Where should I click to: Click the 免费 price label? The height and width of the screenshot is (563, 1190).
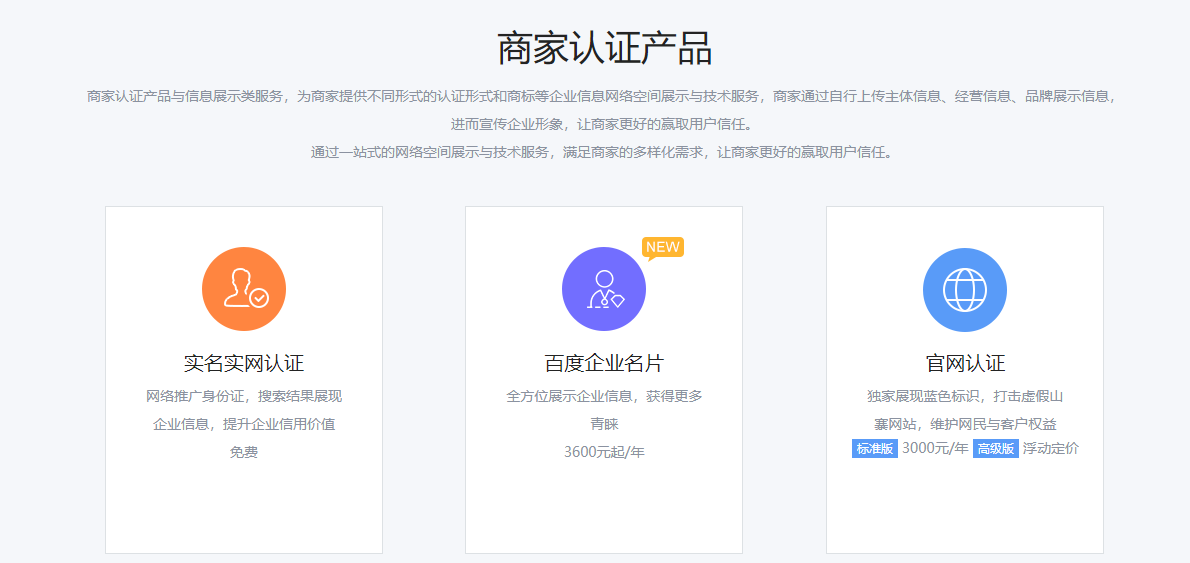click(244, 452)
